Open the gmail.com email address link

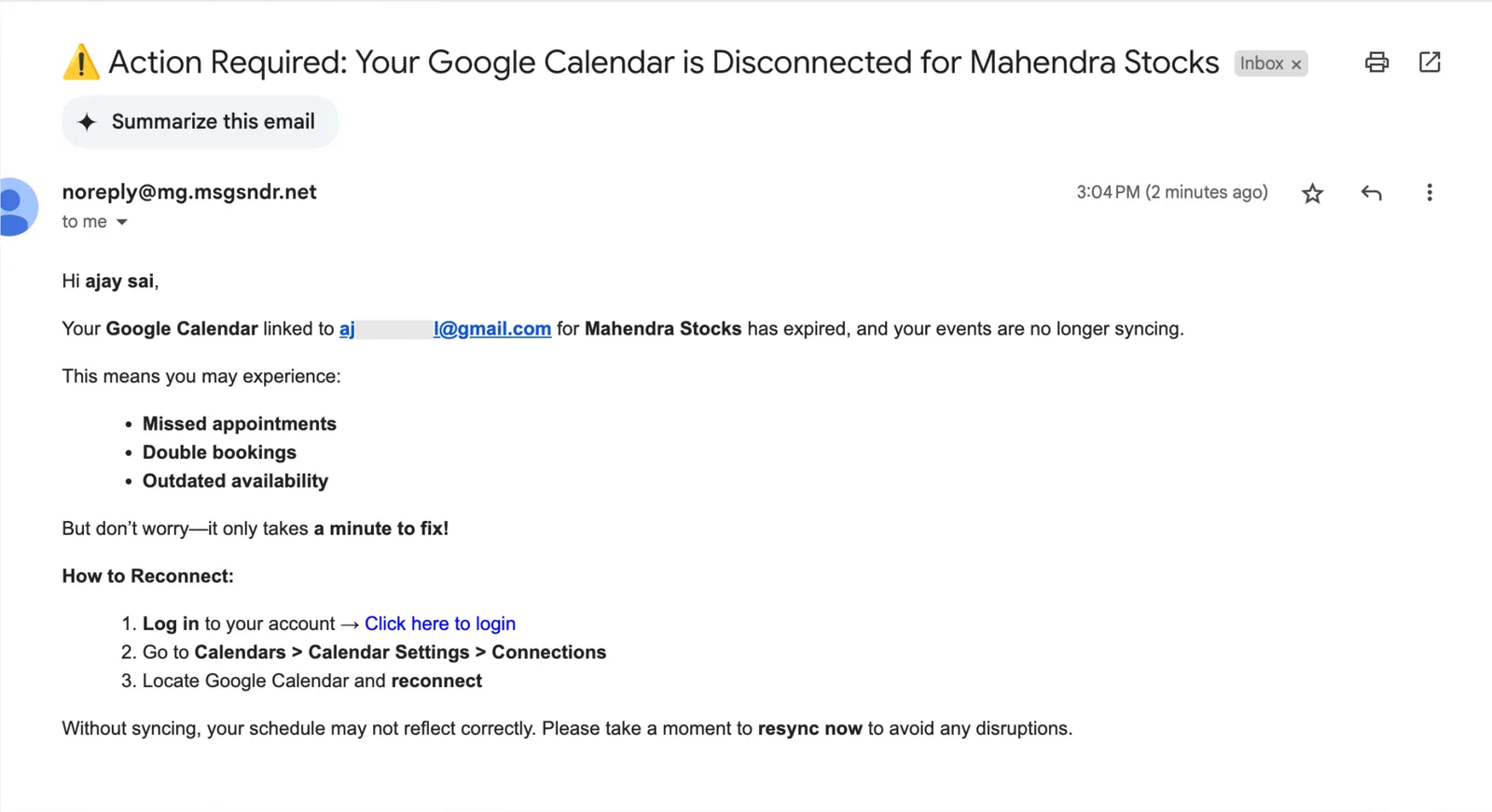pyautogui.click(x=445, y=329)
